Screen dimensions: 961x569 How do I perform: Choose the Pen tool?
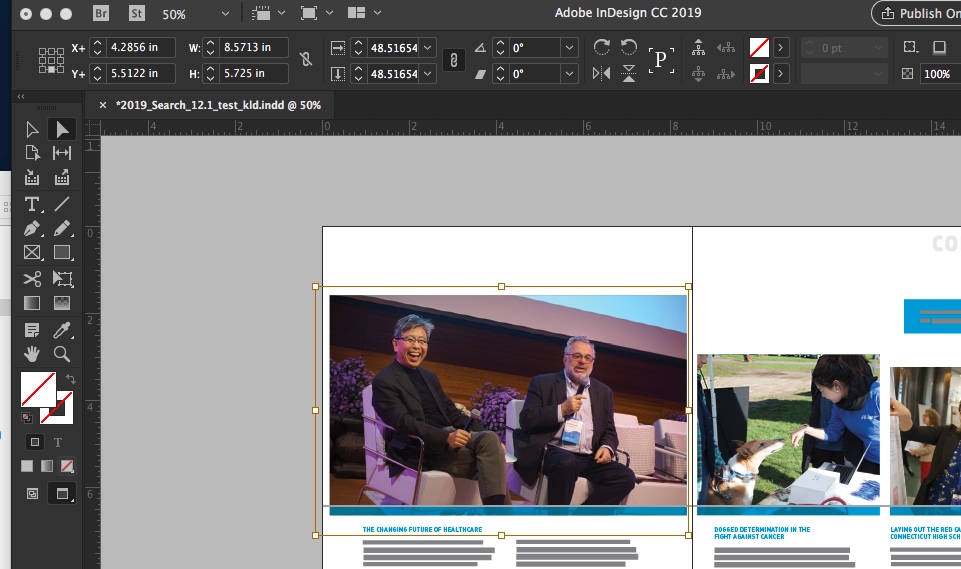click(32, 228)
